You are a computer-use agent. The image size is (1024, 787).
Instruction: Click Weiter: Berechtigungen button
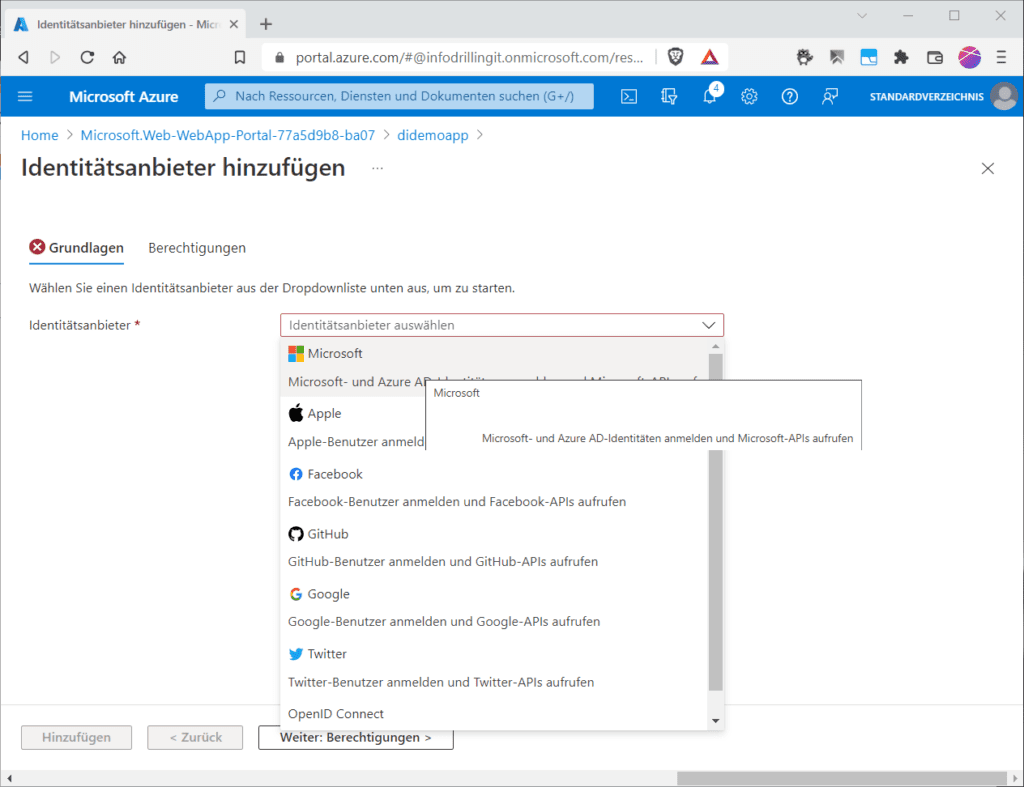(x=356, y=737)
